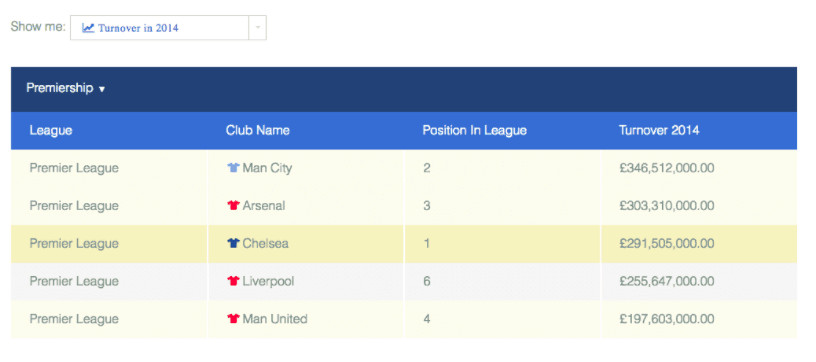Click the Man United shirt icon
Screen dimensions: 816x362
233,319
